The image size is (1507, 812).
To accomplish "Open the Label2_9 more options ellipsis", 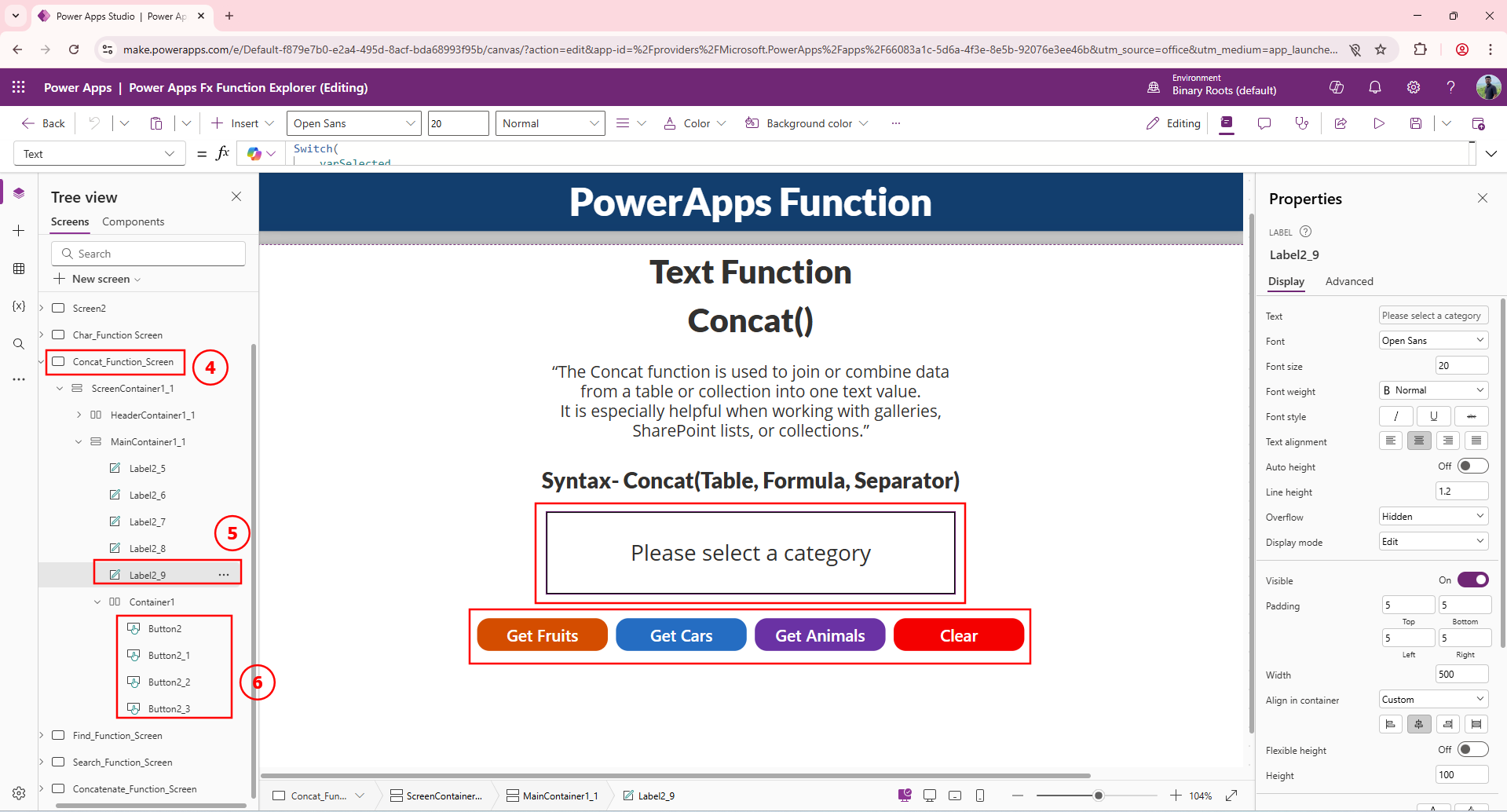I will pyautogui.click(x=224, y=575).
